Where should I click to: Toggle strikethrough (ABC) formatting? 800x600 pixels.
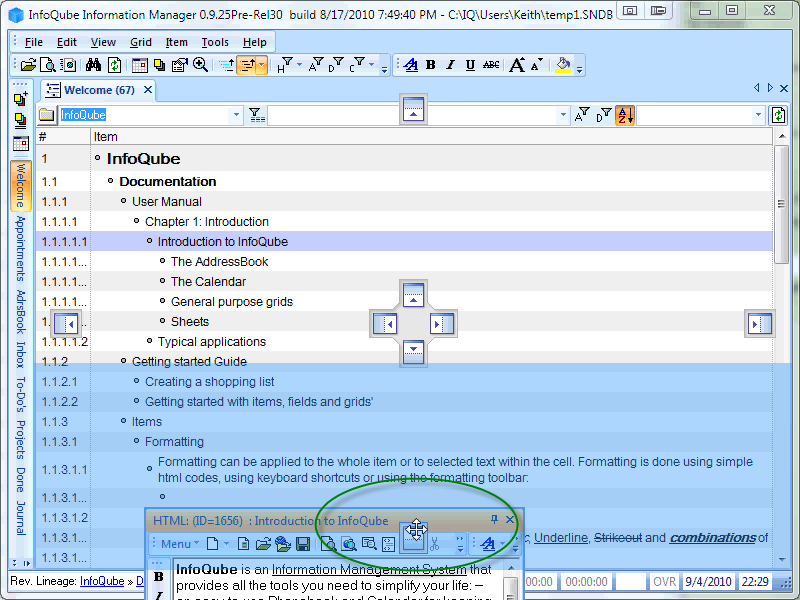[491, 65]
